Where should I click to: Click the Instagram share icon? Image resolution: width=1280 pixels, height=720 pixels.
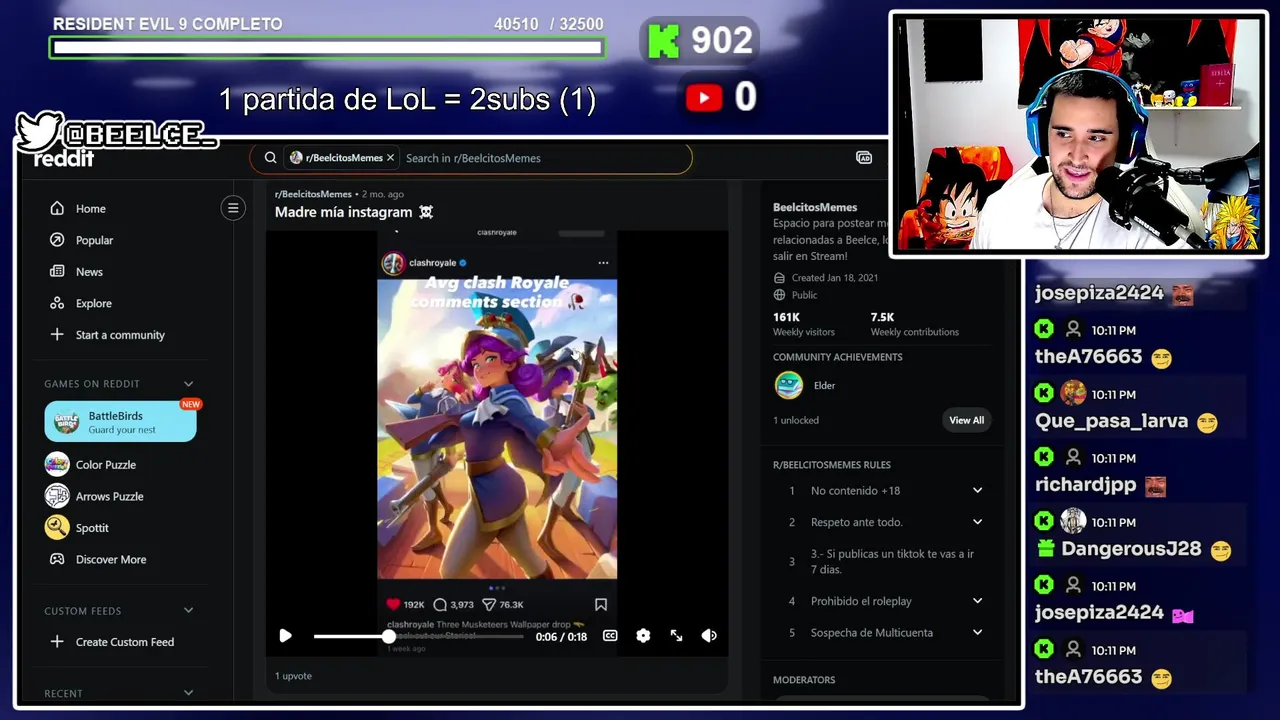[x=489, y=604]
